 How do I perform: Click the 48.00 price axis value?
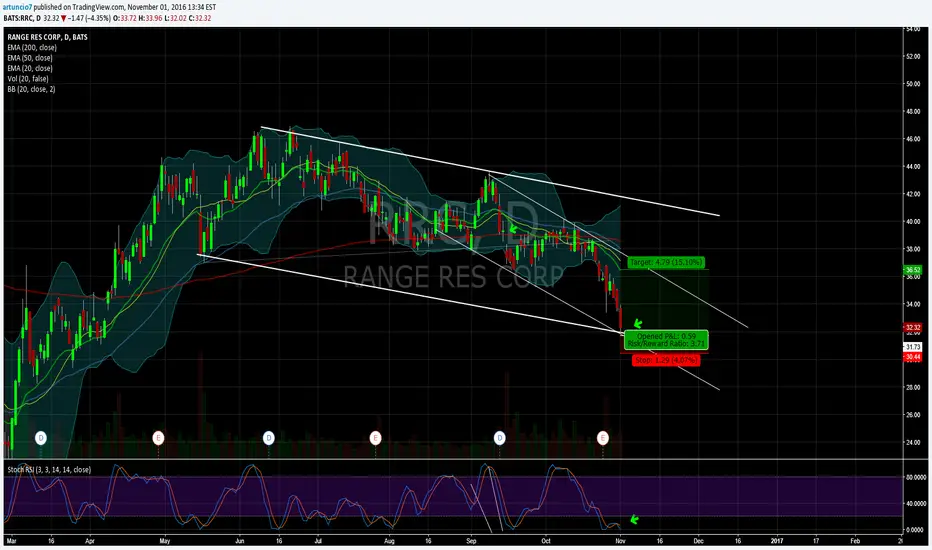coord(913,111)
